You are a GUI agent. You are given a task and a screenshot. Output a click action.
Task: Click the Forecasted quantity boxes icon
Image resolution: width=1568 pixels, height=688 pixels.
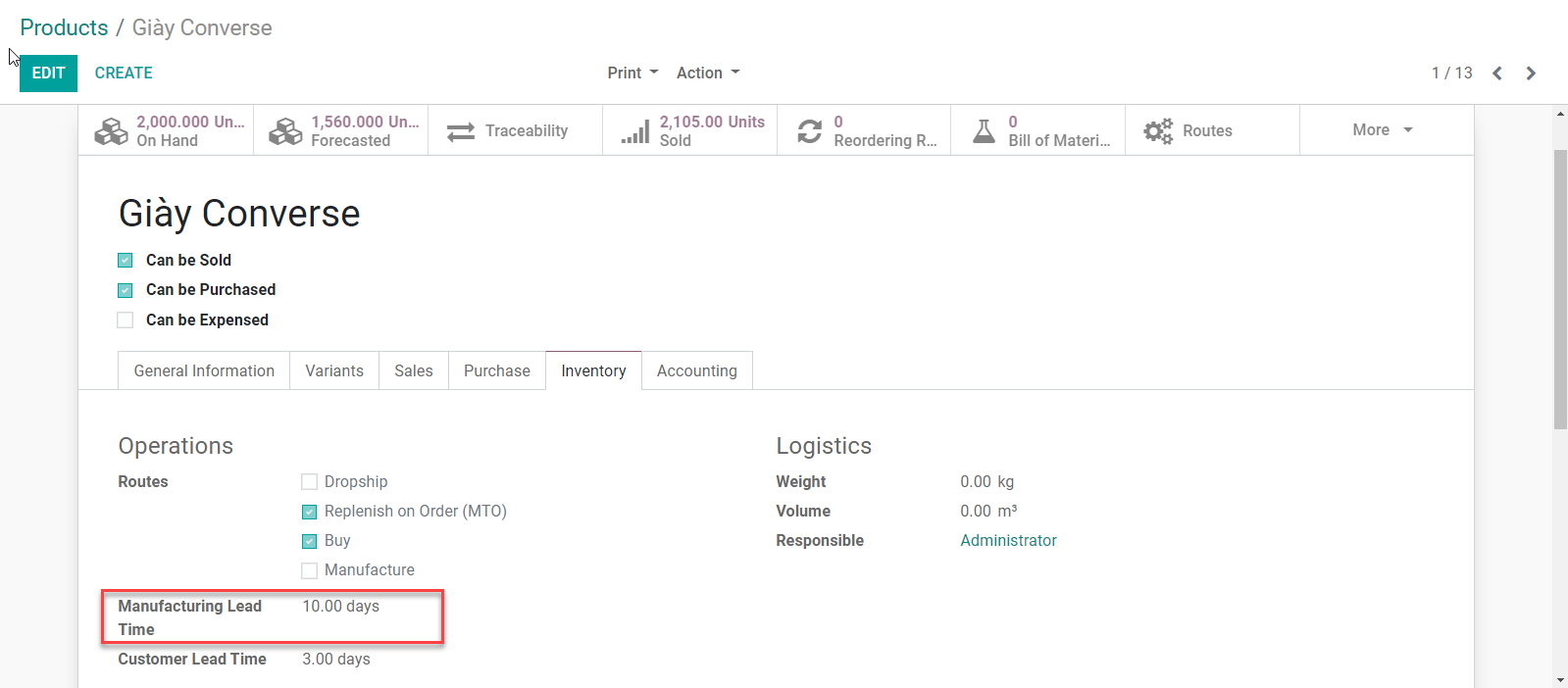tap(285, 131)
